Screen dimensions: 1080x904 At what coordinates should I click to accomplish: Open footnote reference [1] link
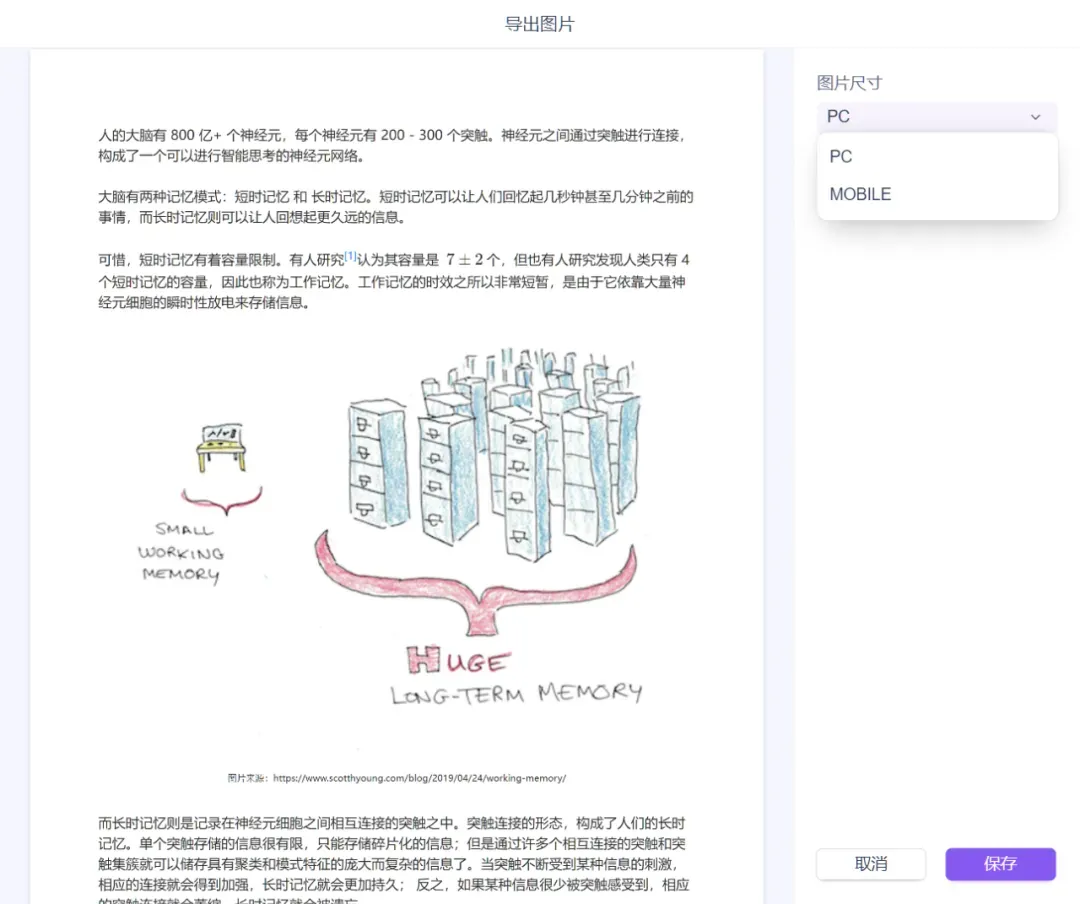(x=351, y=256)
